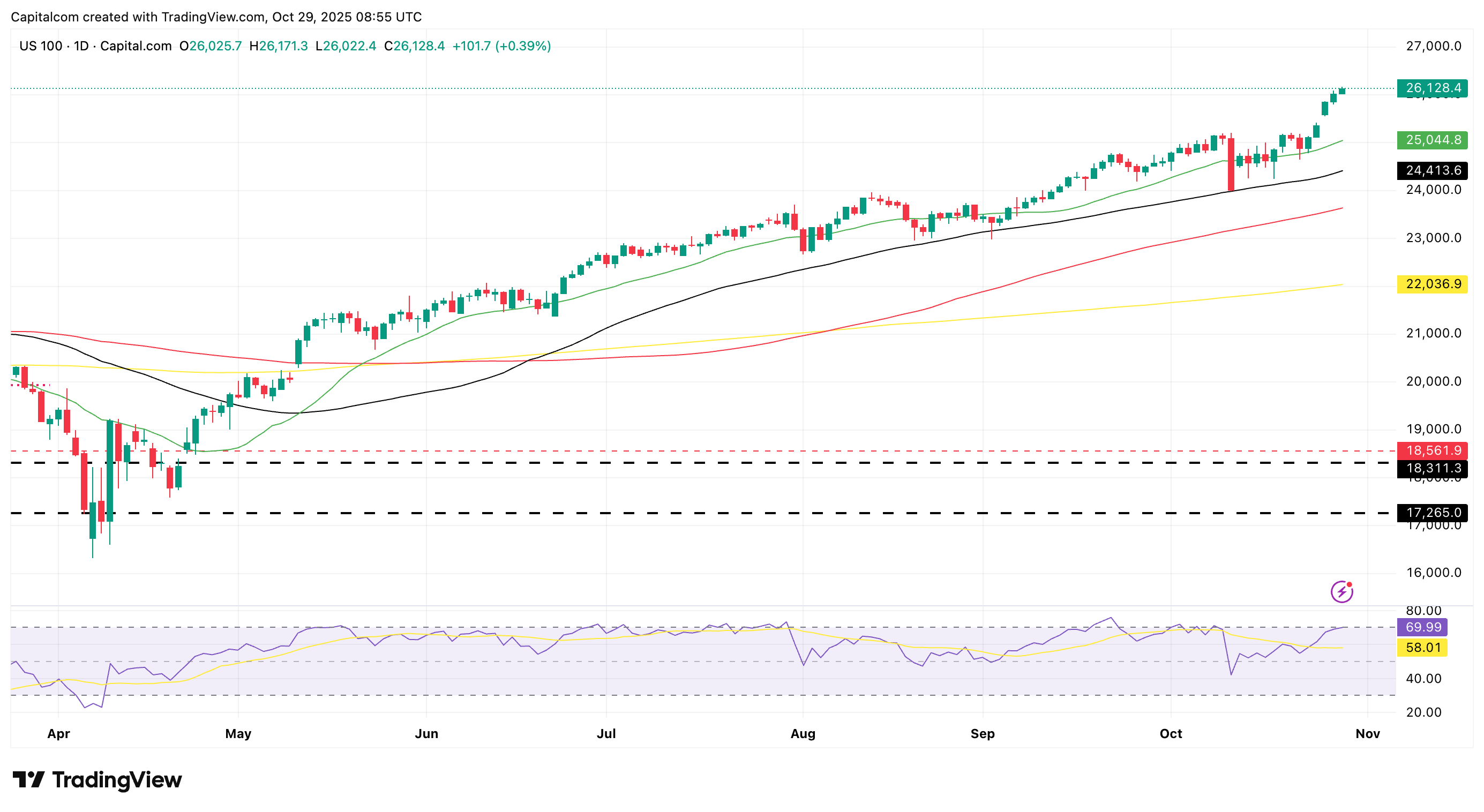Image resolution: width=1484 pixels, height=812 pixels.
Task: Click the black 24,413.6 moving average label
Action: [x=1432, y=170]
